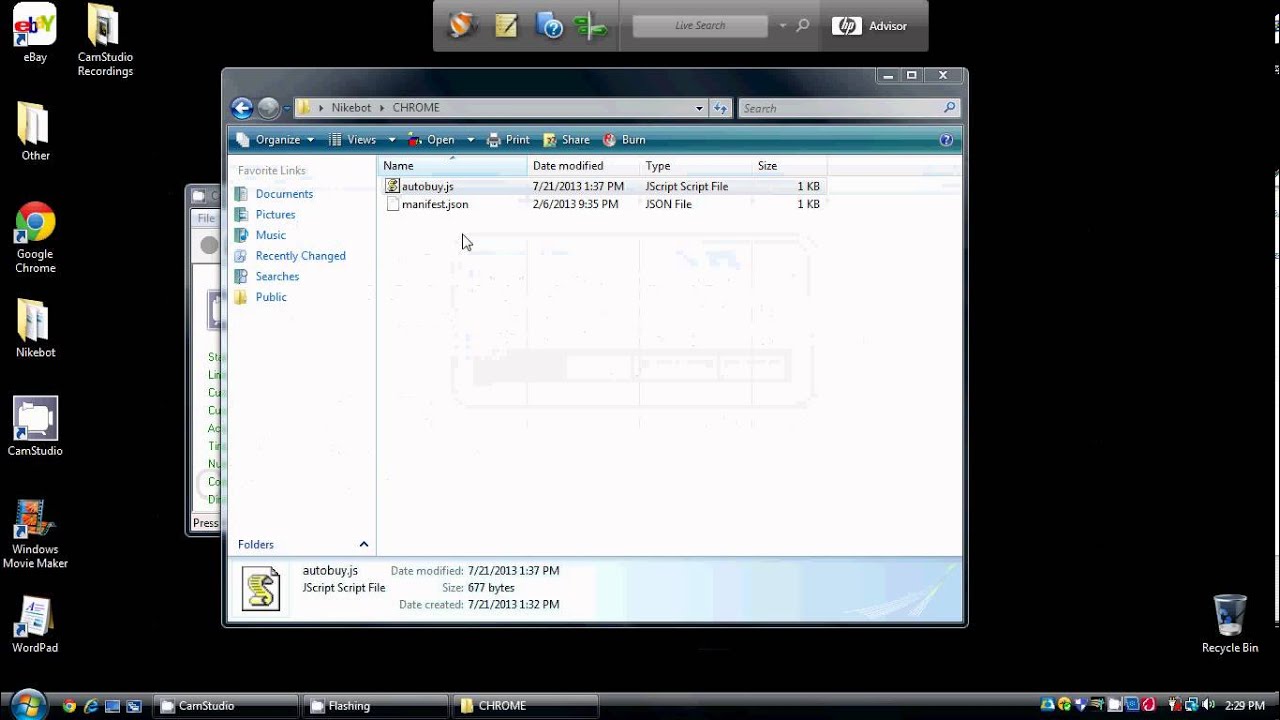Viewport: 1280px width, 720px height.
Task: Select the manifest.json file icon
Action: pos(392,204)
